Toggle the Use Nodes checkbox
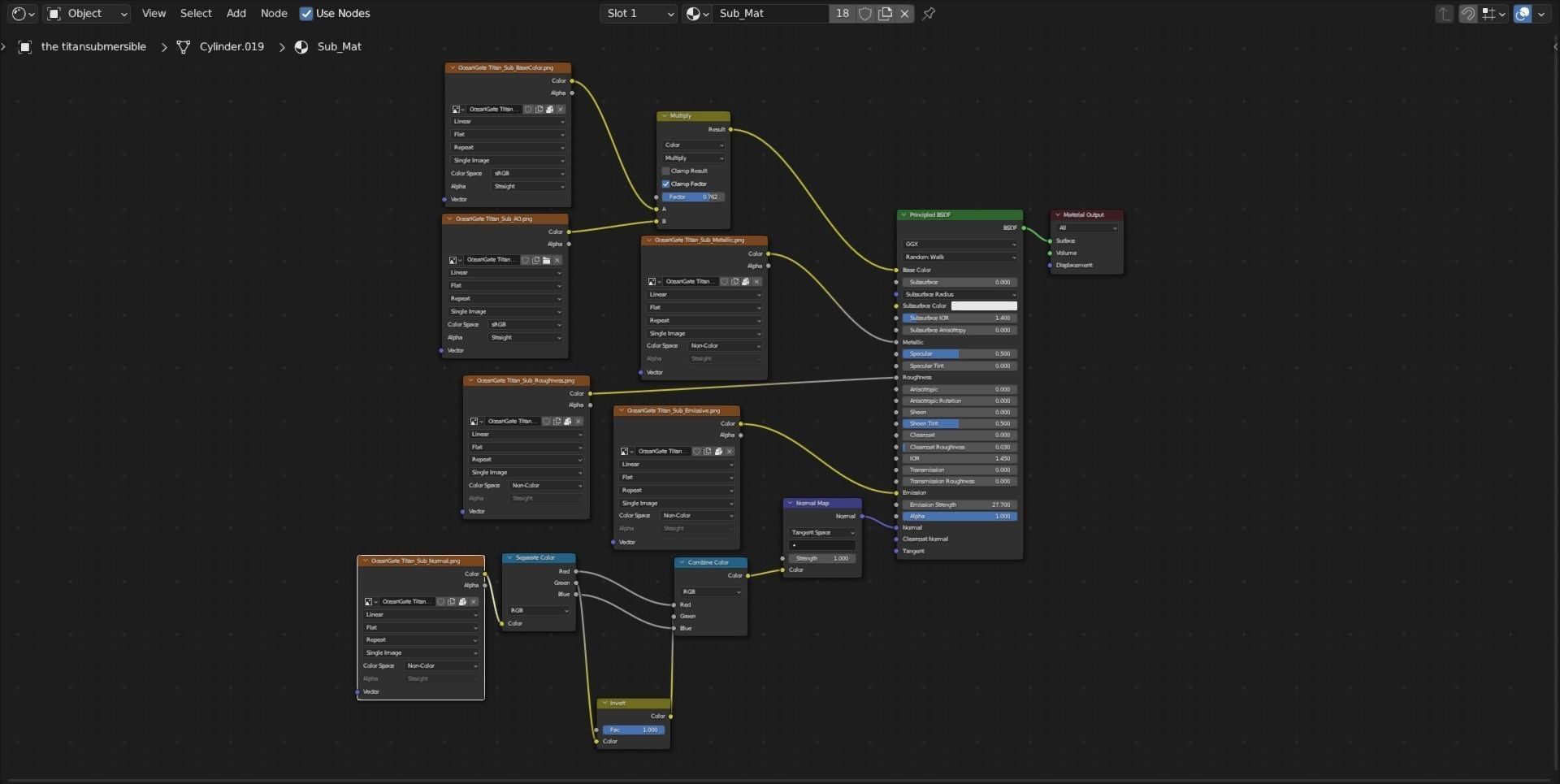This screenshot has width=1560, height=784. coord(306,13)
